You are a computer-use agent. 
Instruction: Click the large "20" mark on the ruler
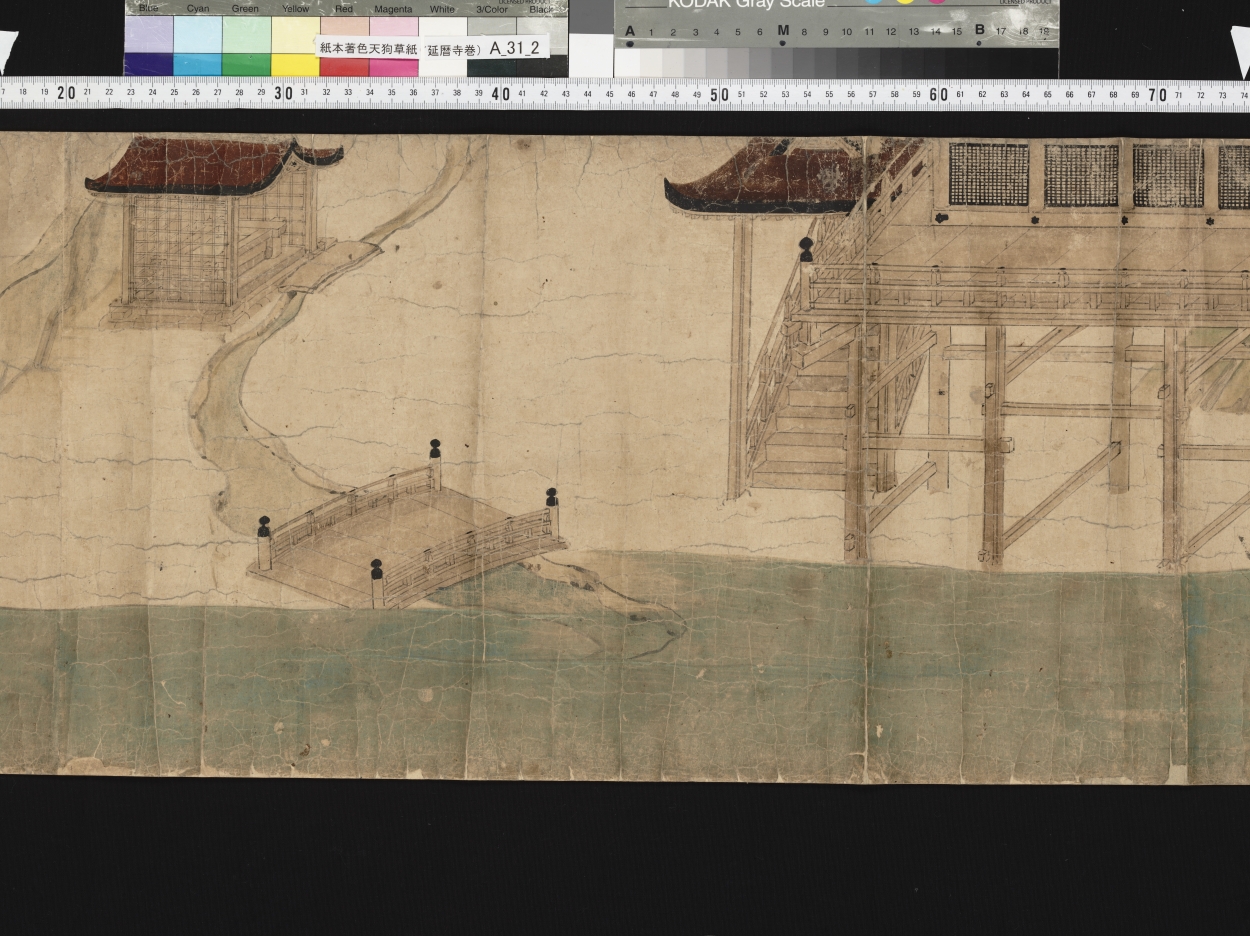coord(67,93)
